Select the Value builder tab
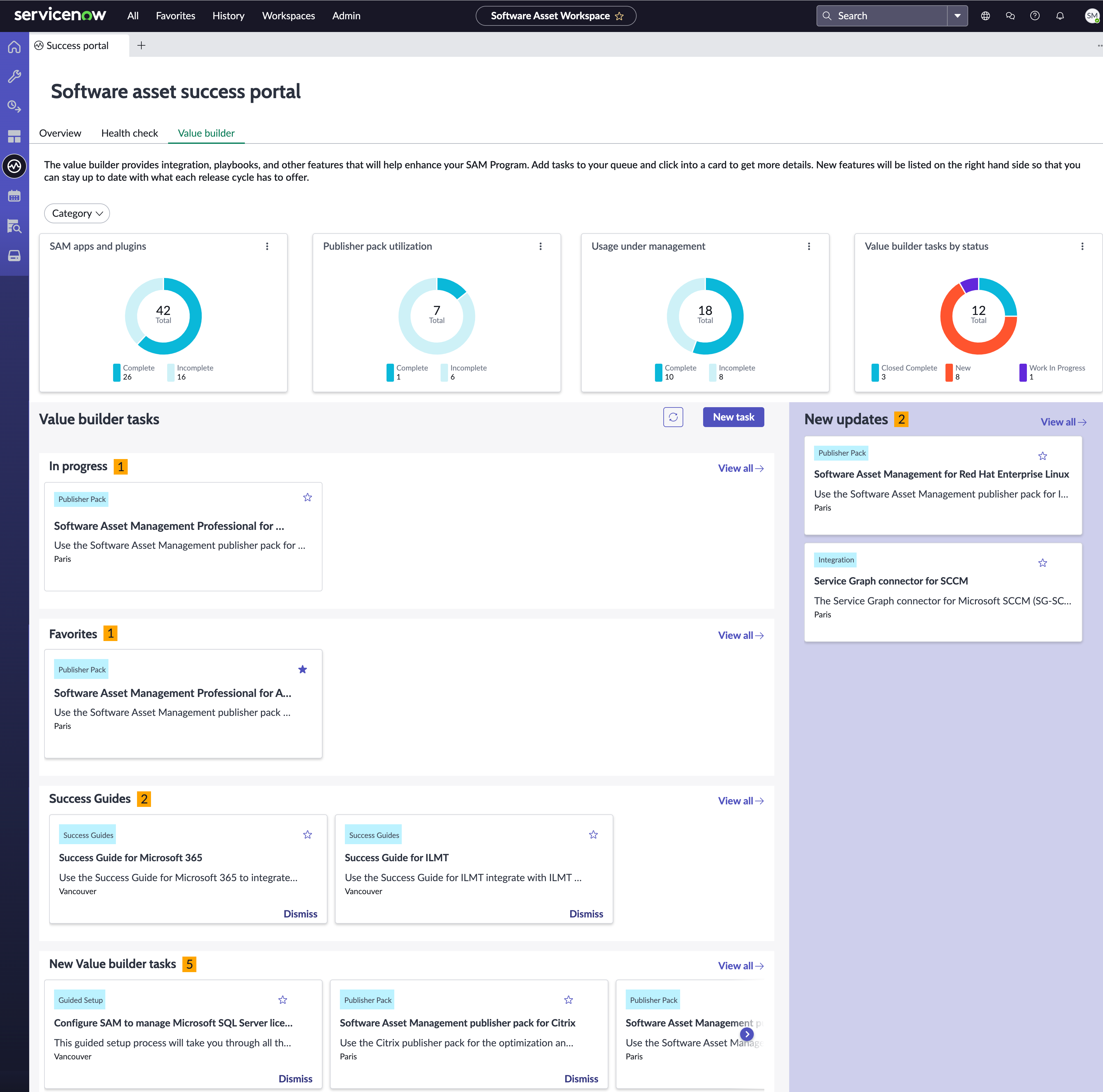Image resolution: width=1103 pixels, height=1092 pixels. 206,133
